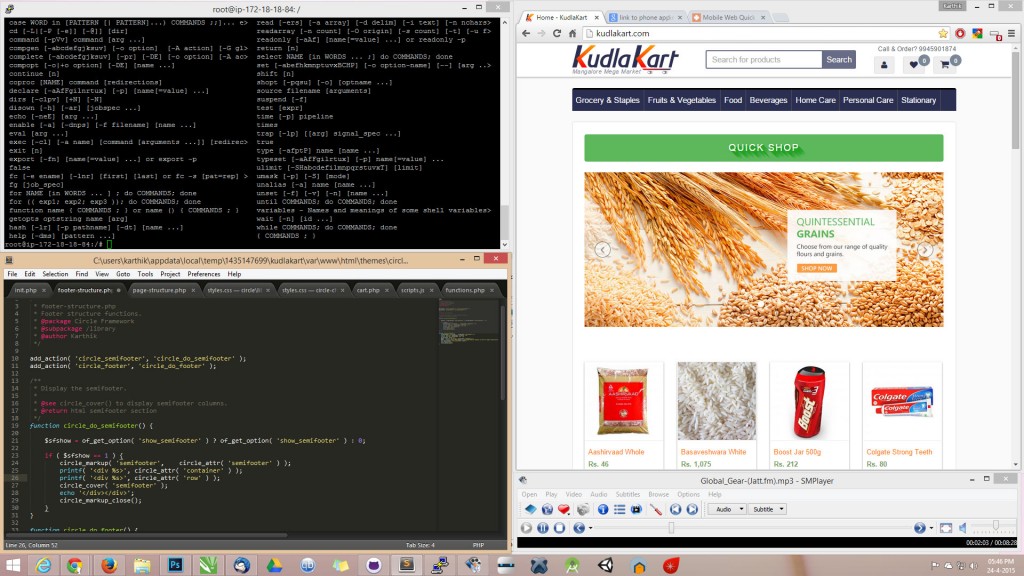Start playback with SMPlayer play button
Viewport: 1024px width, 576px height.
click(x=526, y=528)
